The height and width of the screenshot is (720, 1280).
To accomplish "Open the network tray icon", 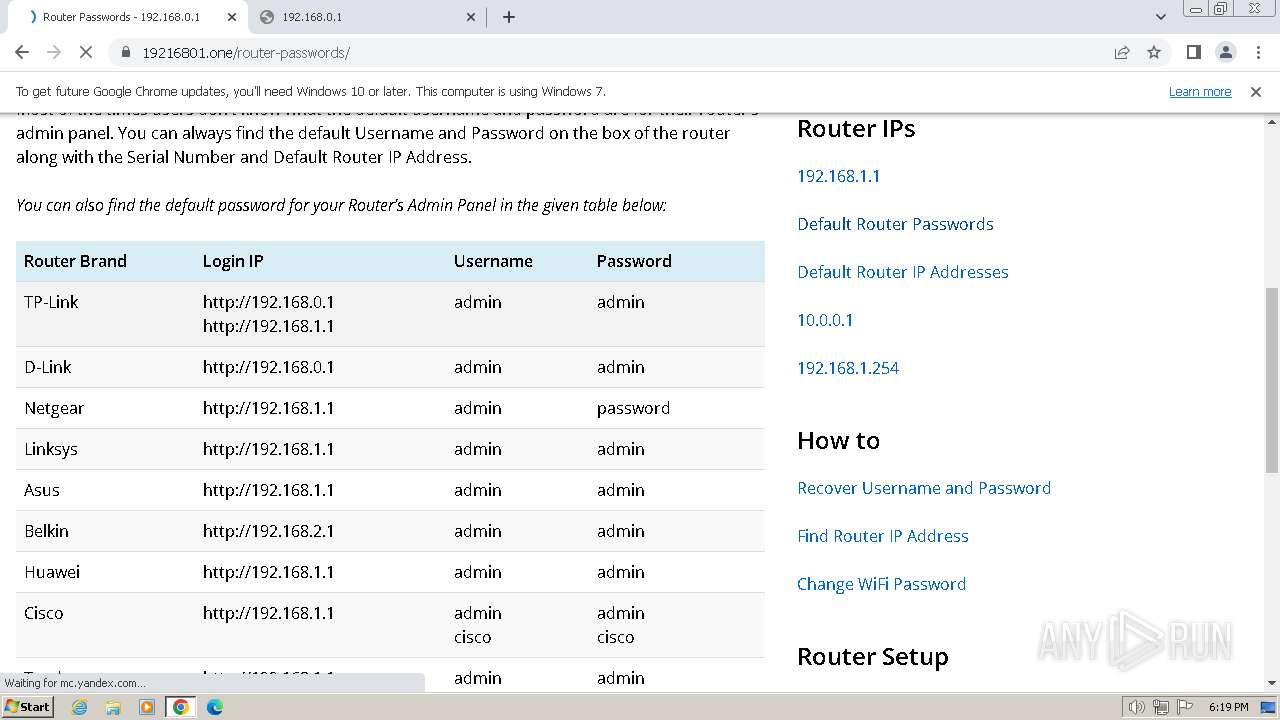I will click(1161, 707).
